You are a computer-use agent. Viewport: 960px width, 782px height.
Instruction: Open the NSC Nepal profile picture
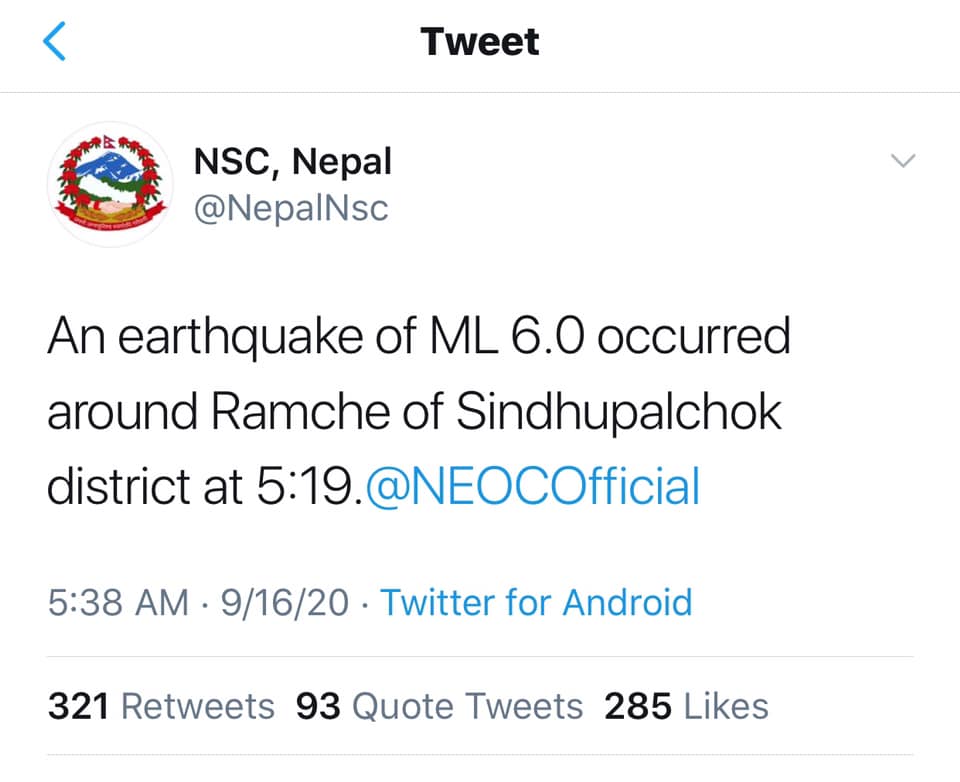110,184
